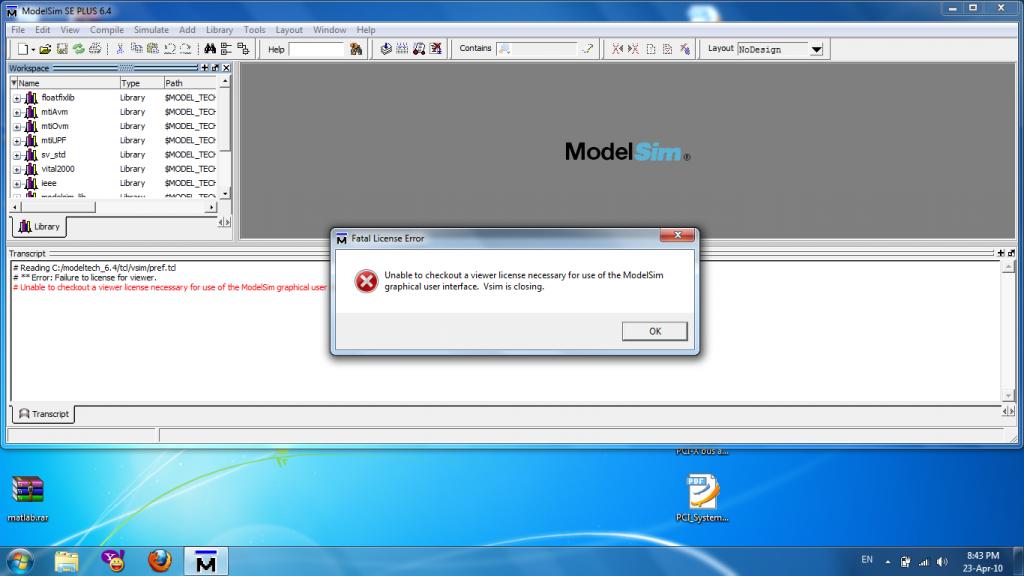The width and height of the screenshot is (1024, 576).
Task: Click the Break simulation icon
Action: pos(436,49)
